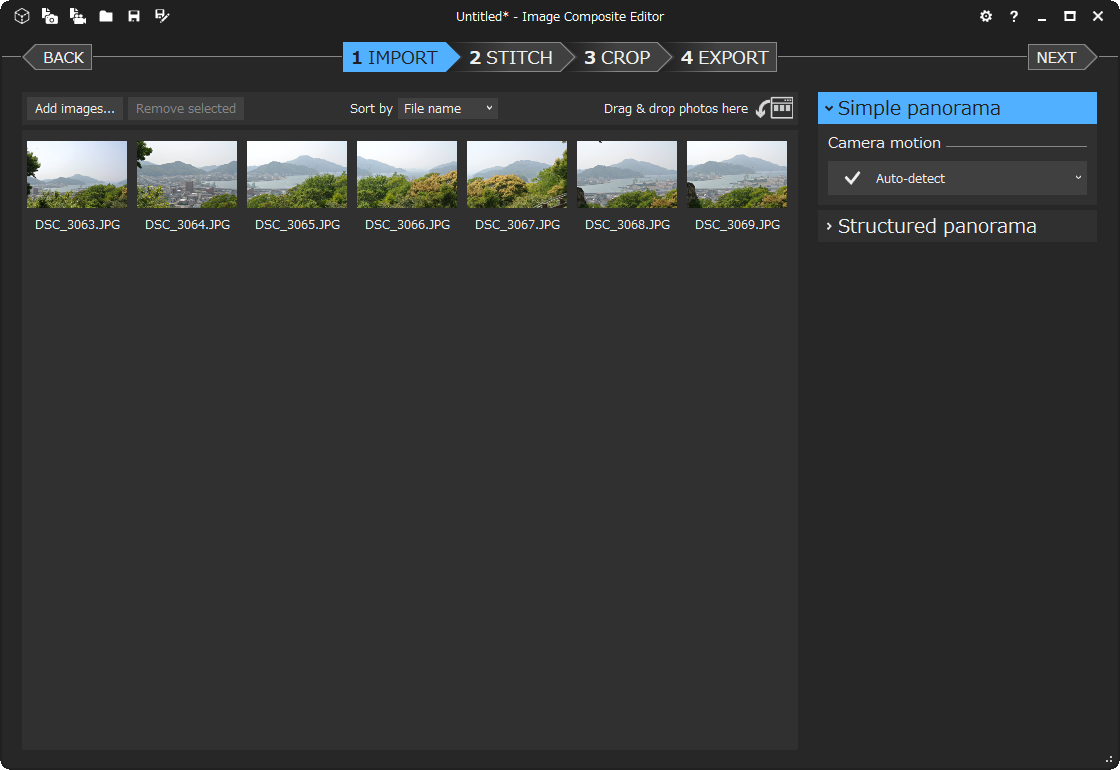Collapse the Simple panorama section
Screen dimensions: 1120x770
957,108
